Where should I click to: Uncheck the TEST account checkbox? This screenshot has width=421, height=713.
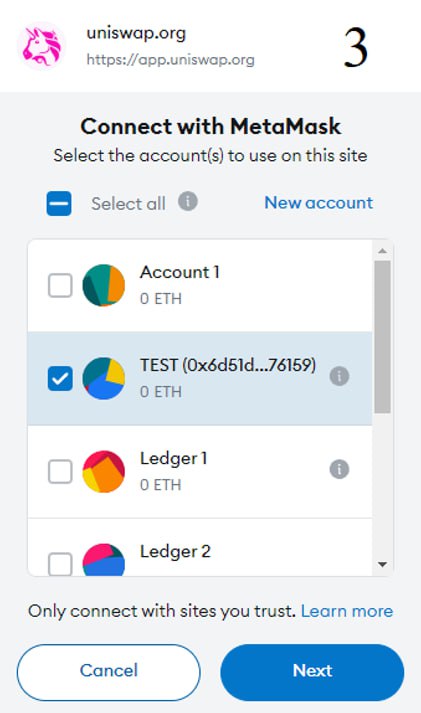tap(60, 378)
